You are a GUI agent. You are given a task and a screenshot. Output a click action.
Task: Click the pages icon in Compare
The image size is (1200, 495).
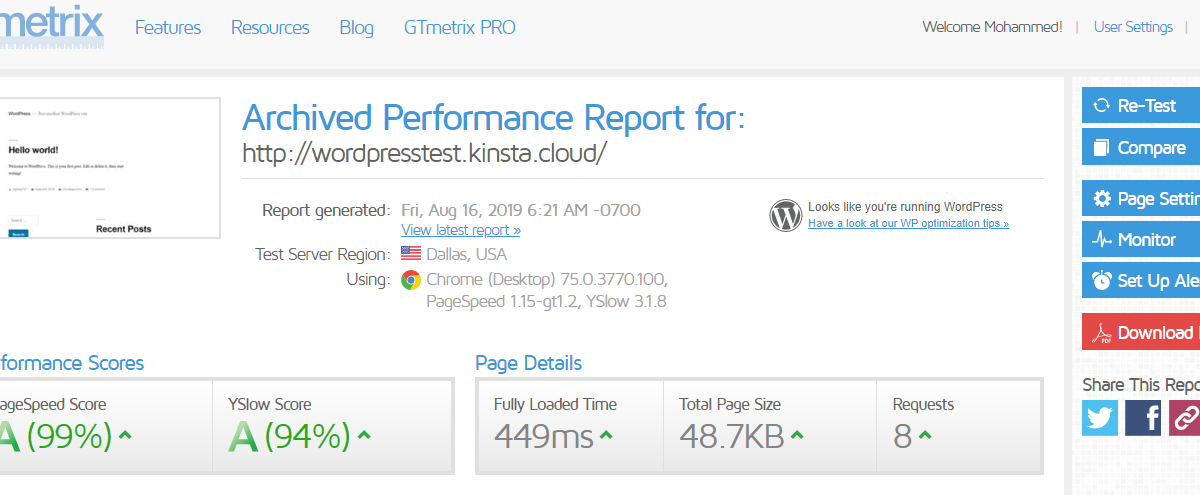pos(1102,148)
